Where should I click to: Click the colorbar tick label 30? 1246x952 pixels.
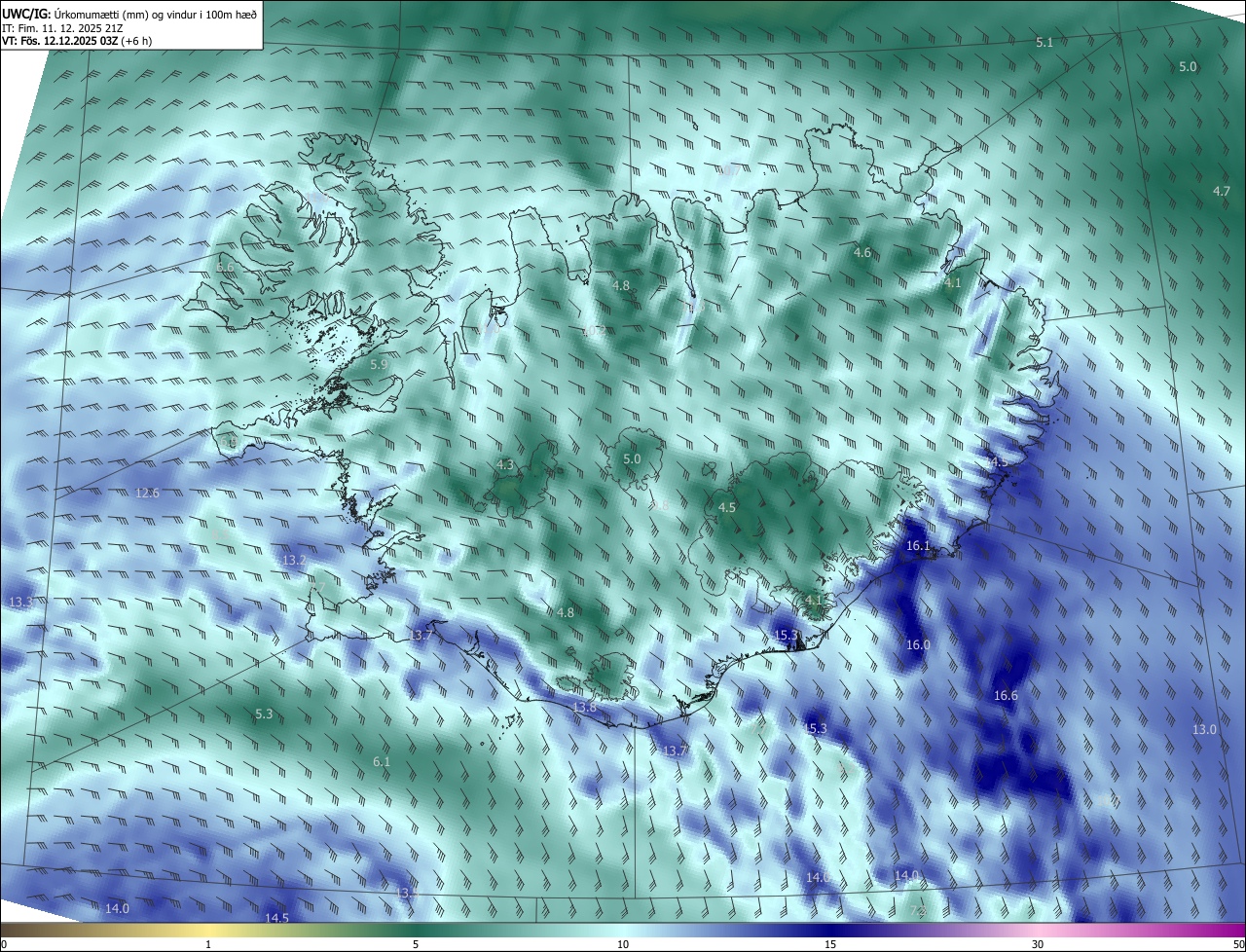(1038, 944)
